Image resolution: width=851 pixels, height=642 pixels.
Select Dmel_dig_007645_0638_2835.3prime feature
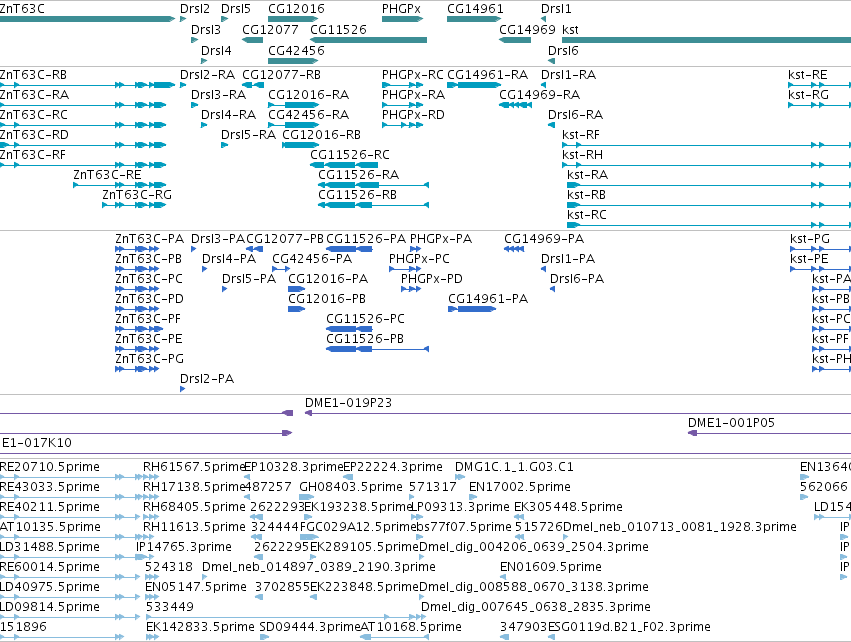click(x=536, y=607)
